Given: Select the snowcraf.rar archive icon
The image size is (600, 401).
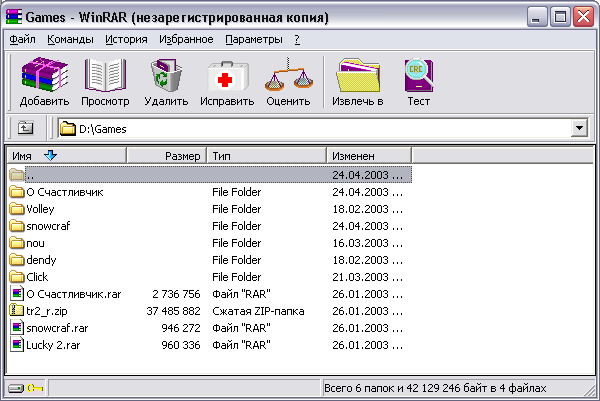Looking at the screenshot, I should (x=17, y=328).
